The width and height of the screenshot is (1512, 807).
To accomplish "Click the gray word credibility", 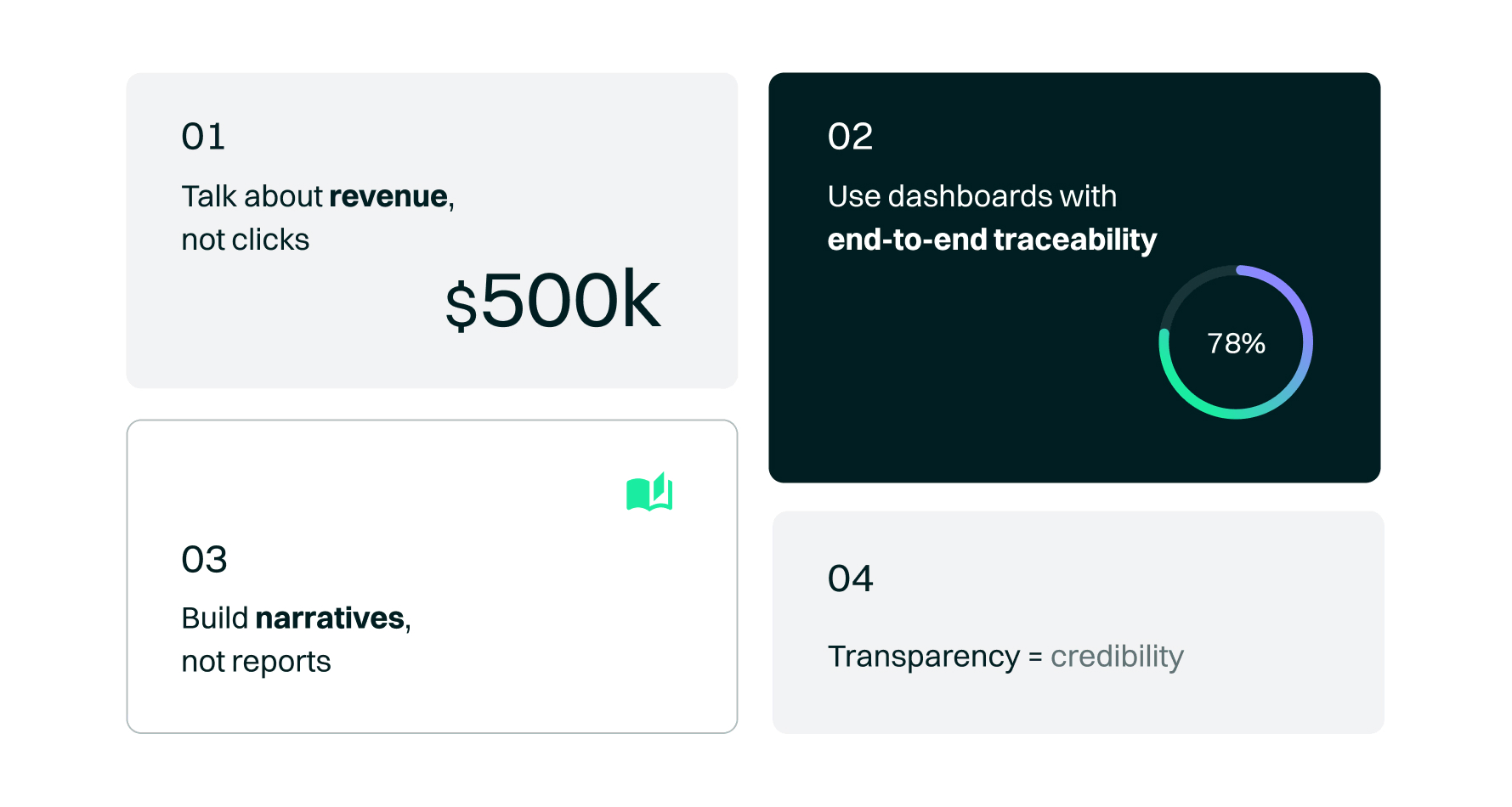I will [x=1117, y=657].
